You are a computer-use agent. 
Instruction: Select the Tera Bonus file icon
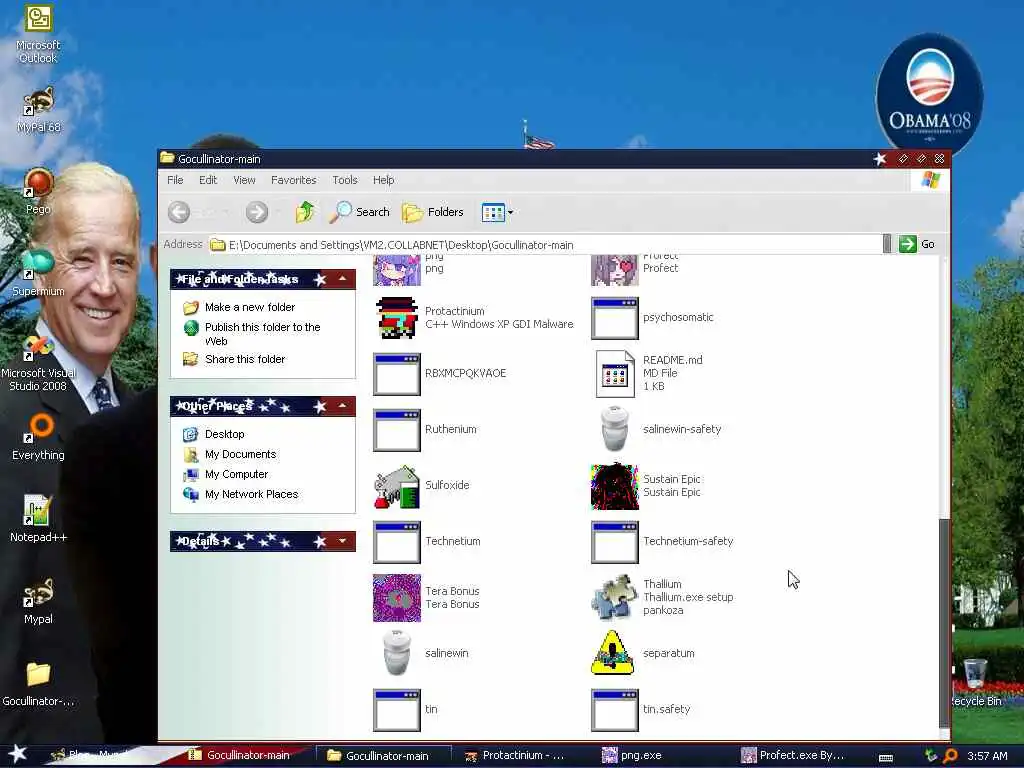click(x=396, y=598)
